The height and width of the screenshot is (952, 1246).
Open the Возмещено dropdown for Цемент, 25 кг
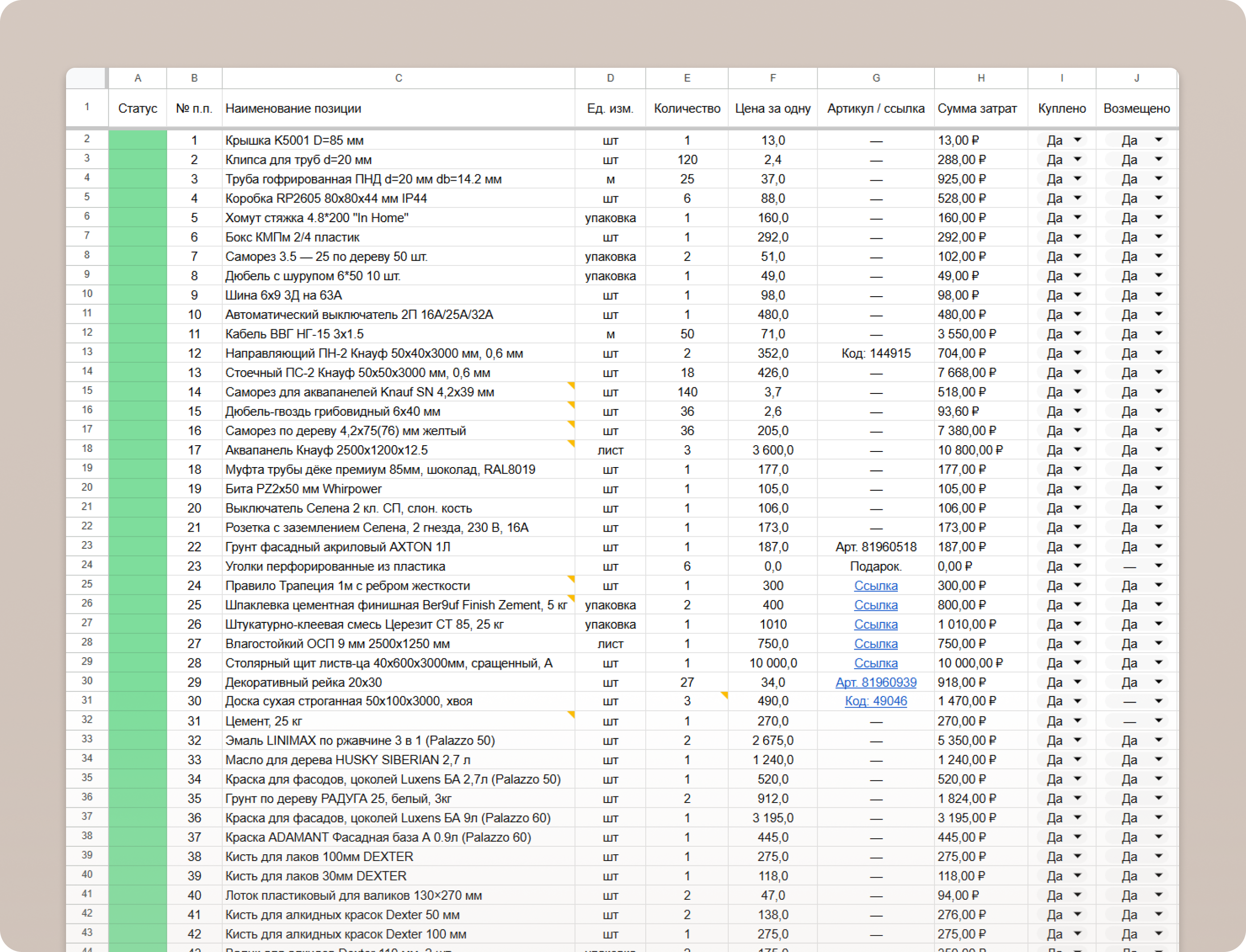(1158, 721)
